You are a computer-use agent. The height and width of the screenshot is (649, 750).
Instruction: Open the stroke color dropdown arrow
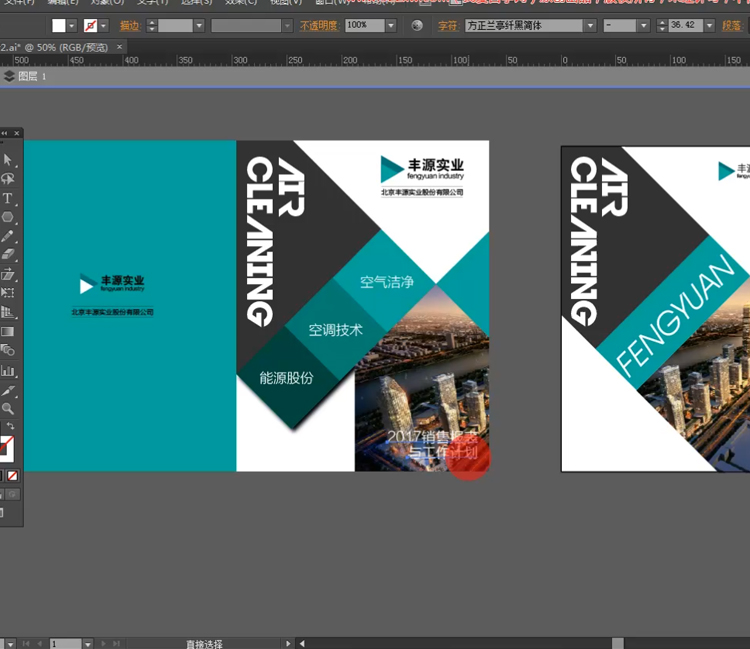tap(103, 25)
